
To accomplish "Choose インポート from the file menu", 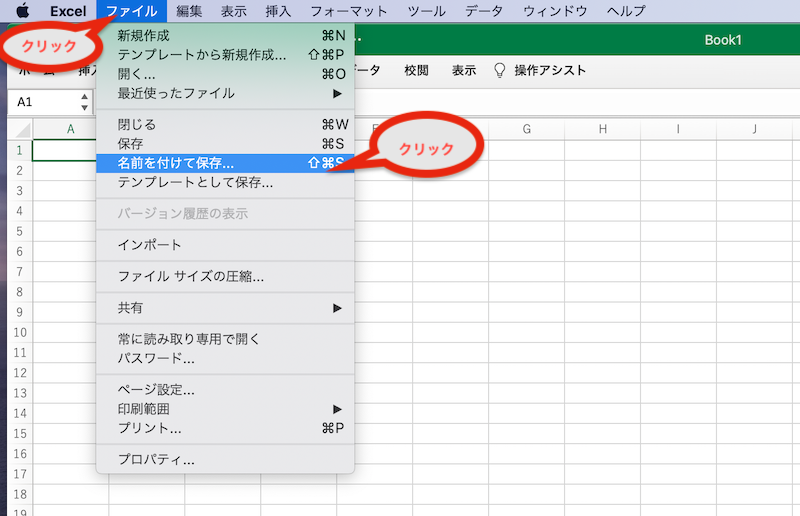I will tap(225, 245).
